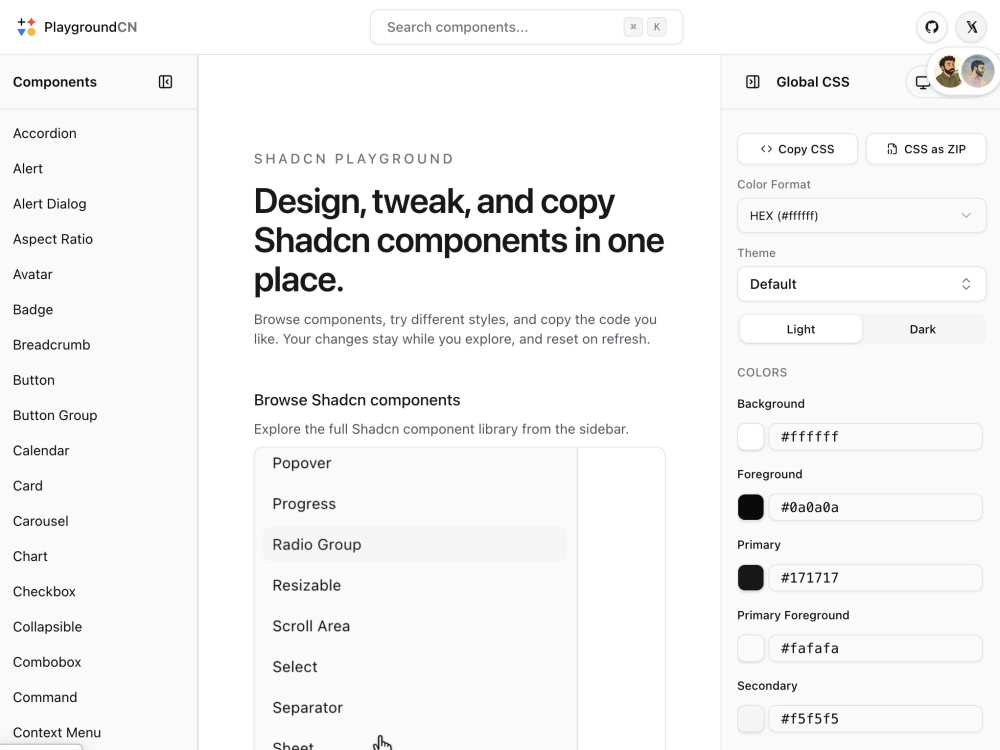
Task: Open Command component page
Action: (45, 697)
